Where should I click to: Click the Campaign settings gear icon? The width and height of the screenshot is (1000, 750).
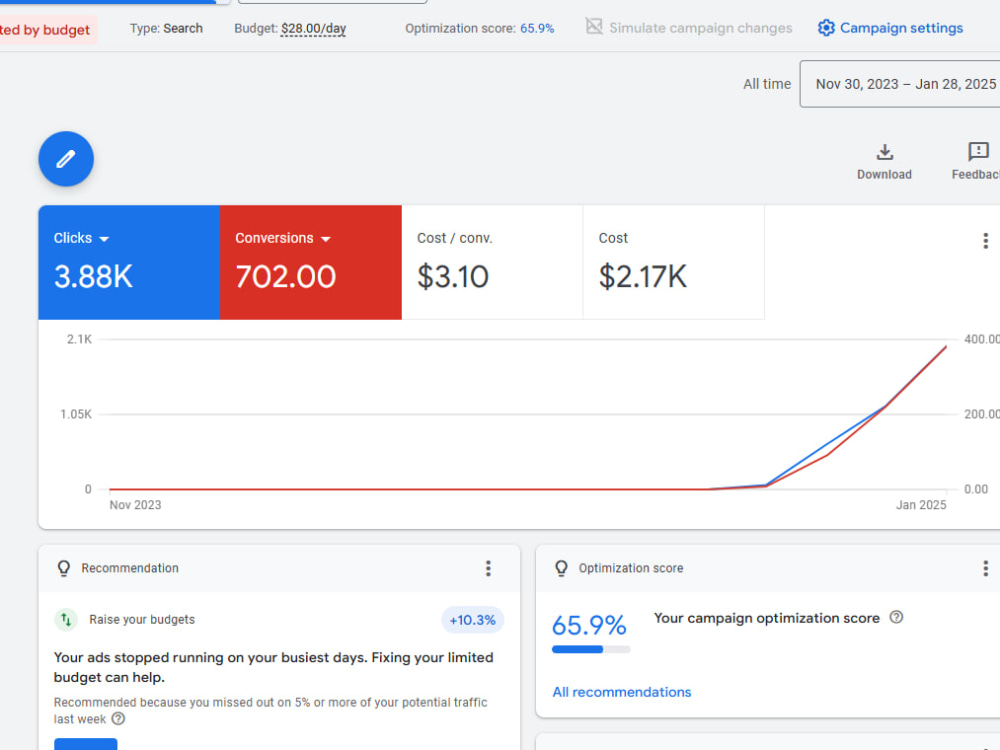pyautogui.click(x=826, y=28)
